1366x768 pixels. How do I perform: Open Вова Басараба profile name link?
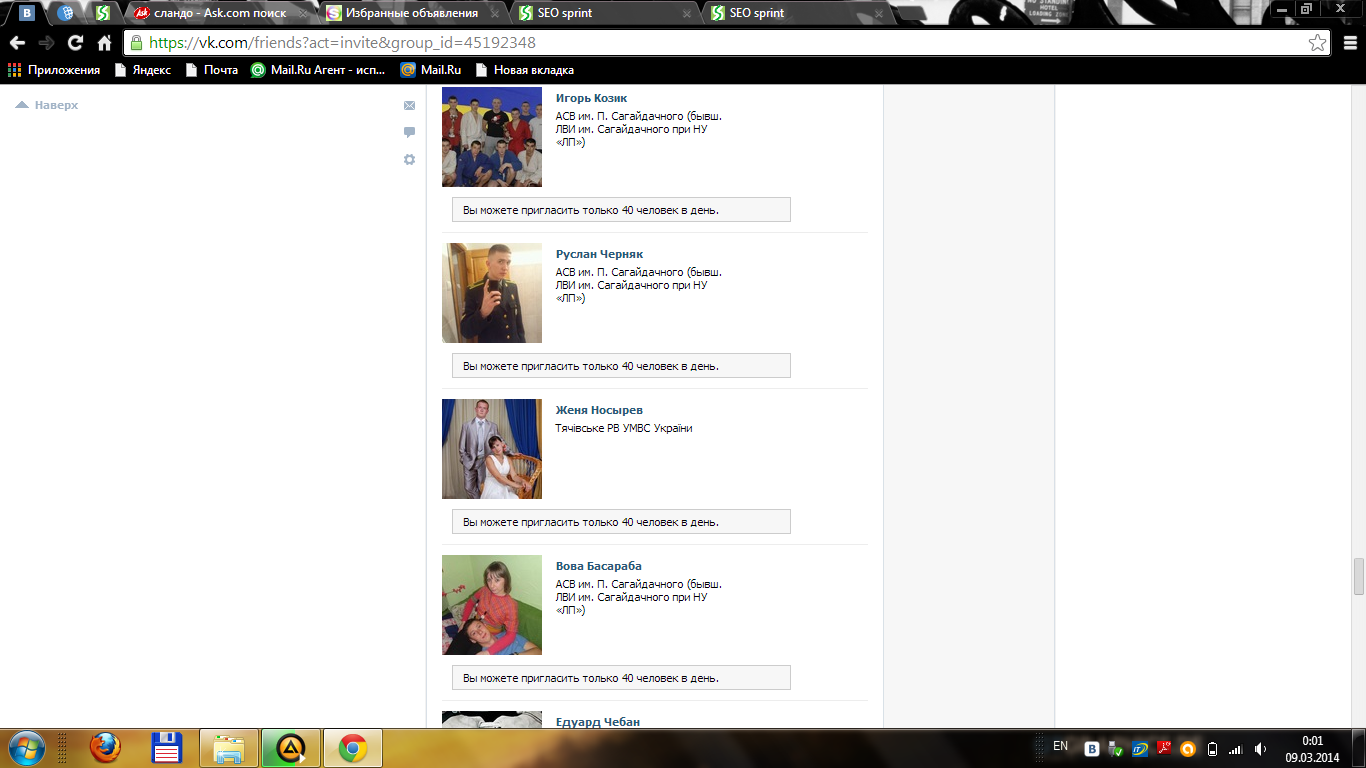click(599, 566)
